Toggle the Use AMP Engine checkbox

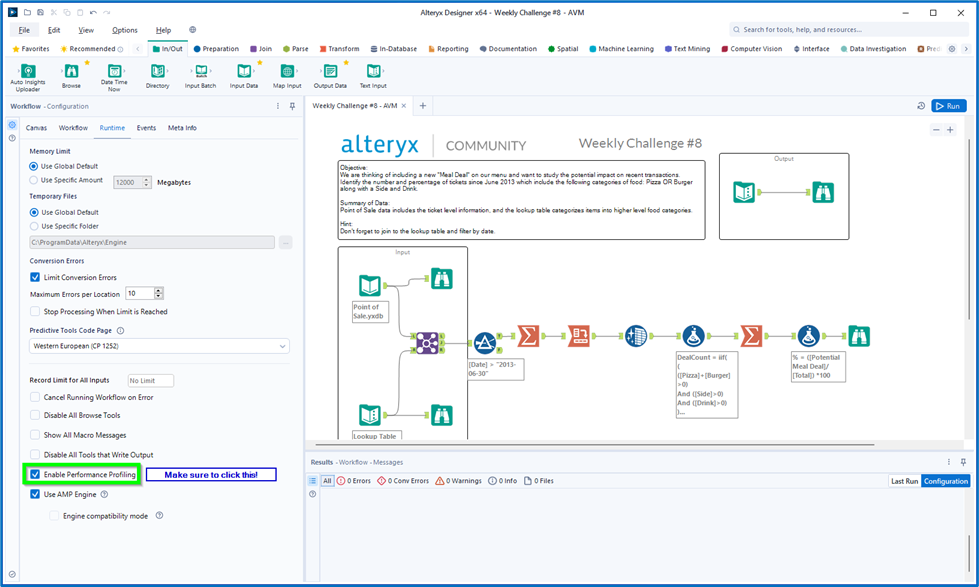pos(36,494)
